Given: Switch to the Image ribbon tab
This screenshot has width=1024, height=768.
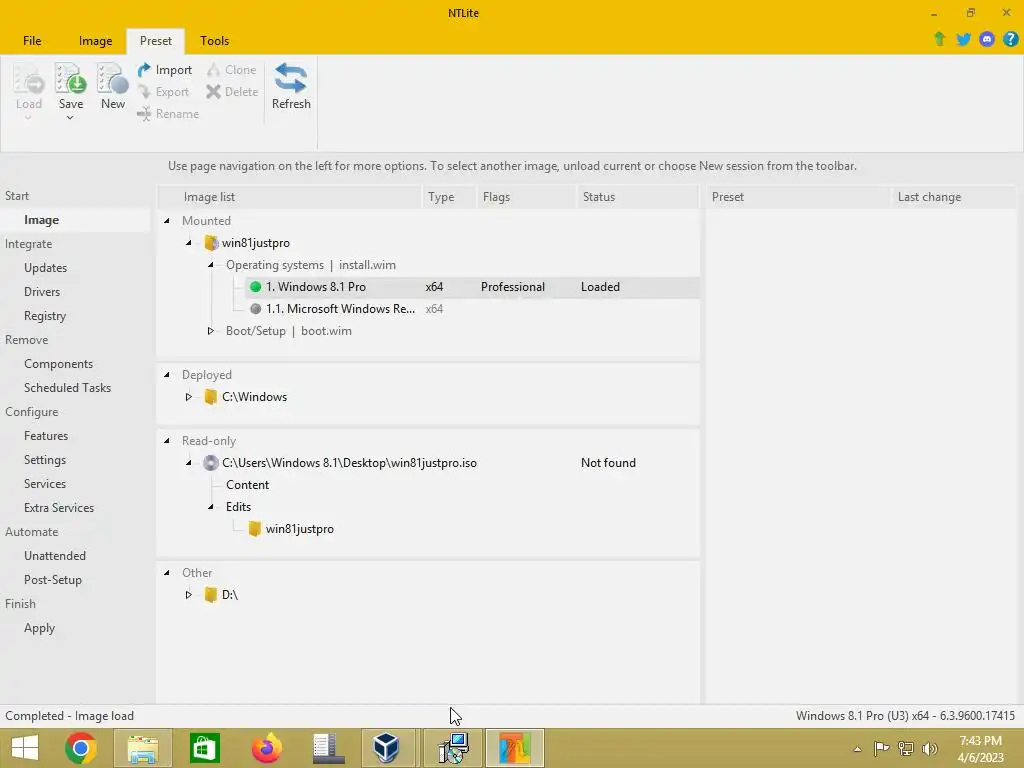Looking at the screenshot, I should tap(95, 40).
